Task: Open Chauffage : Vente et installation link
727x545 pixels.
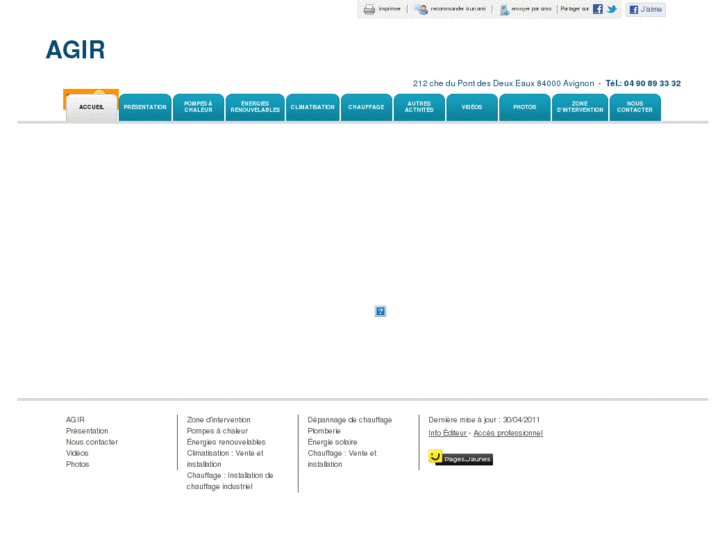Action: coord(342,459)
